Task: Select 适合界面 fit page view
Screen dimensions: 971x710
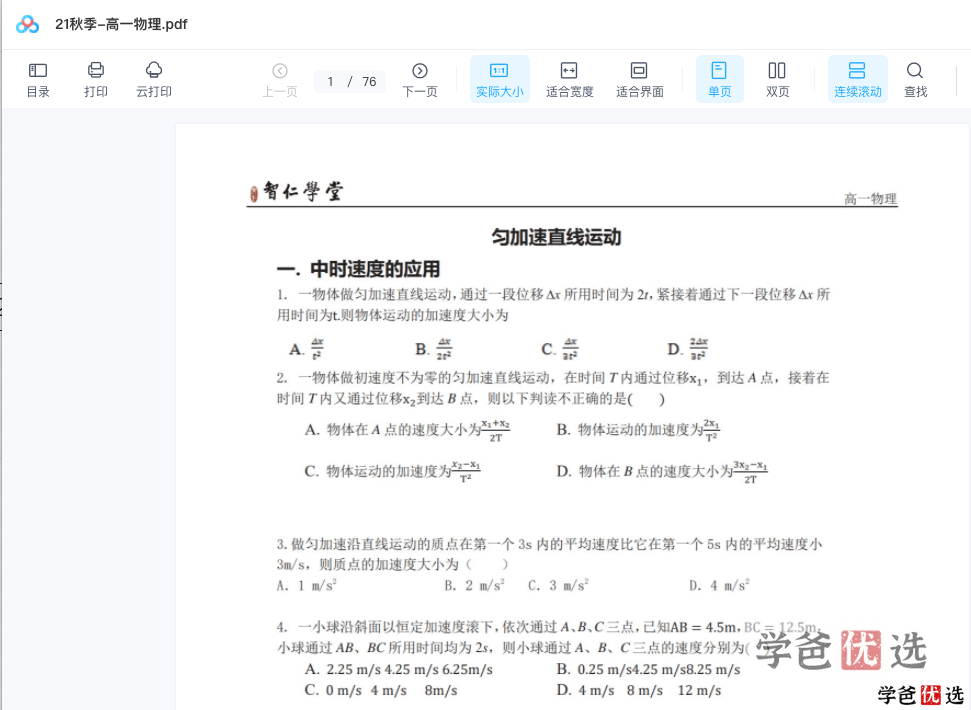Action: (640, 80)
